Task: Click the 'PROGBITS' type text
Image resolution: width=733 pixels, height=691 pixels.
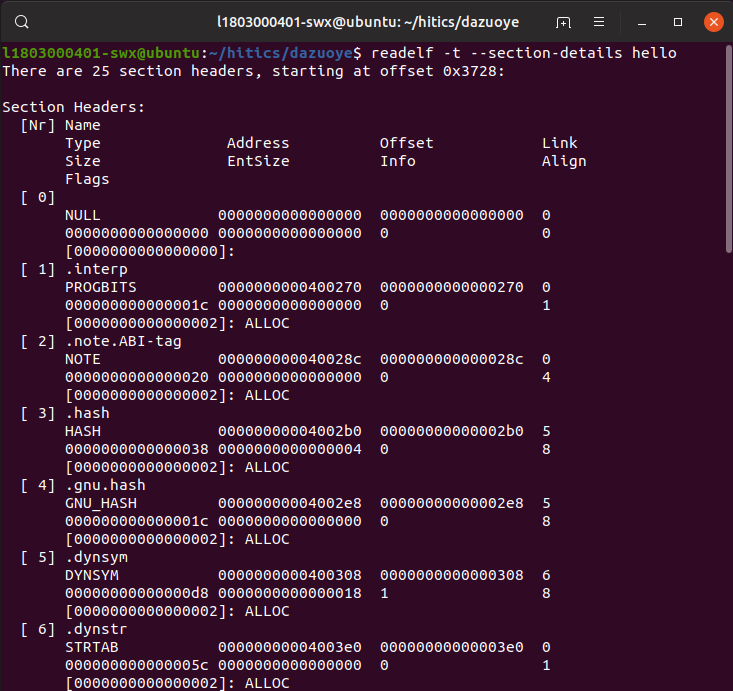Action: (101, 288)
